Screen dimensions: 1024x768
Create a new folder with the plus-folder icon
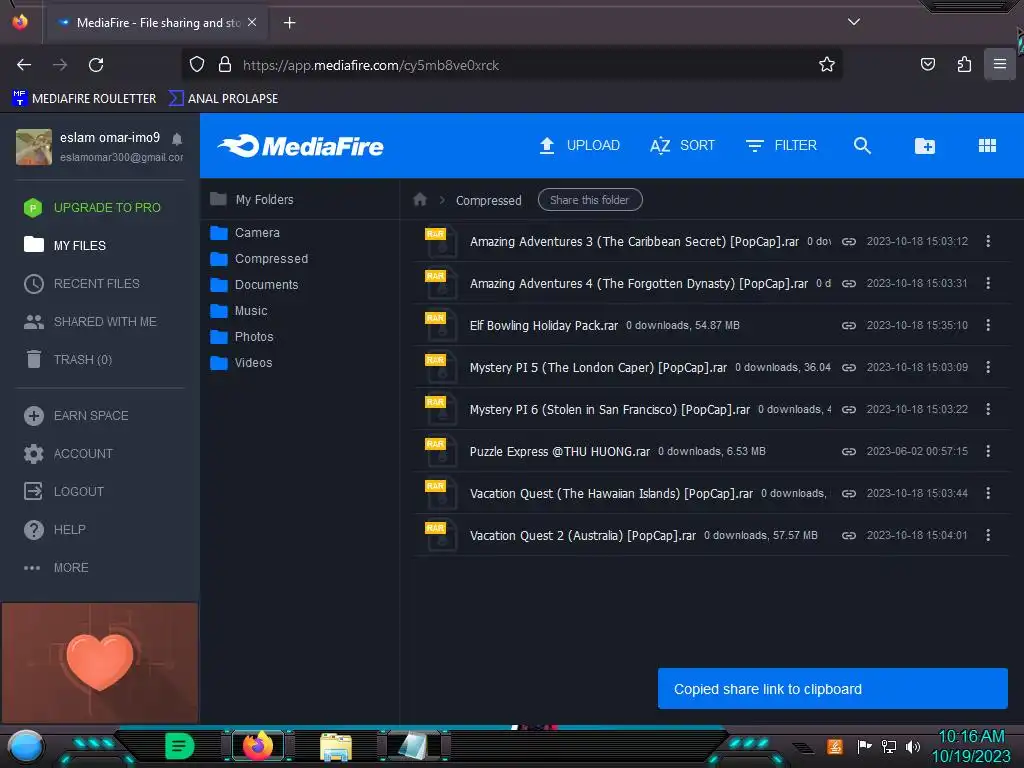924,146
